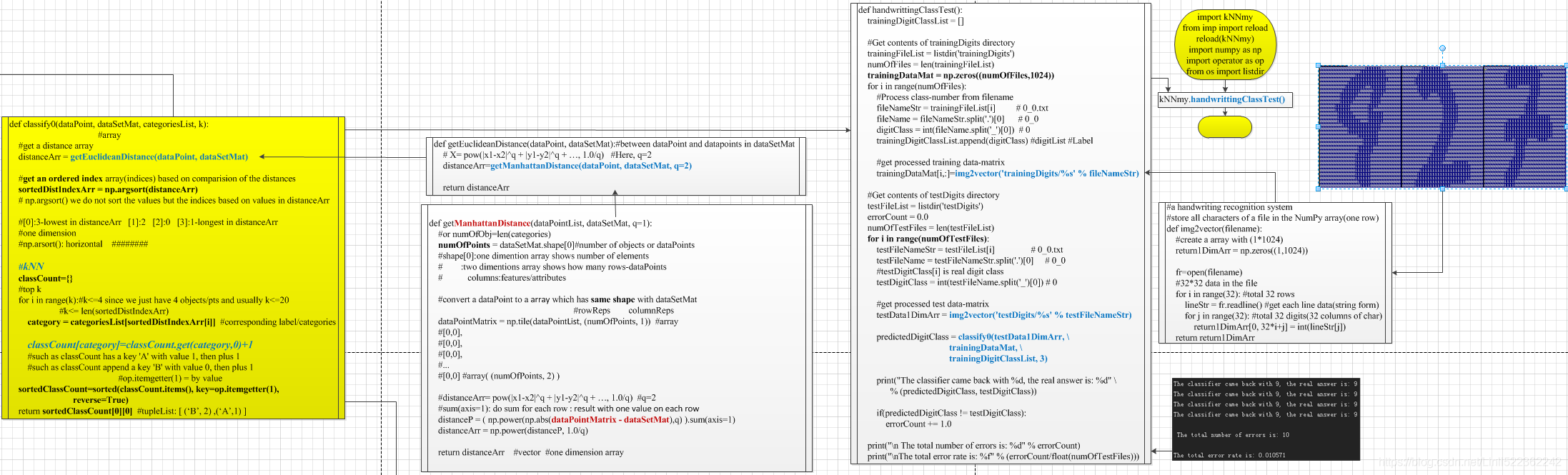Click the 'category = categoriesList[sortedDistIndexArr[i]]' line
The width and height of the screenshot is (1568, 475).
click(121, 322)
